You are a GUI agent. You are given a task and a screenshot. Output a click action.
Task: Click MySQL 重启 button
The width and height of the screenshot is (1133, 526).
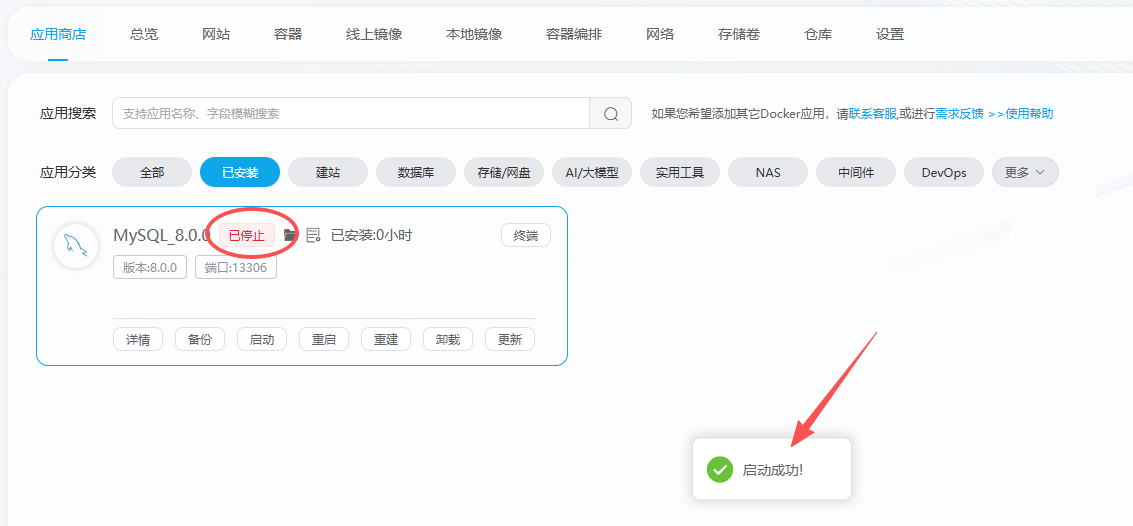point(324,339)
